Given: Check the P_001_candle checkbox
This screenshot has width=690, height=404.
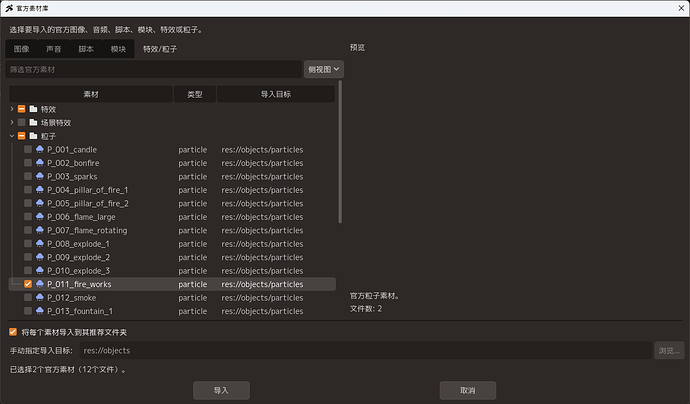Looking at the screenshot, I should 28,149.
